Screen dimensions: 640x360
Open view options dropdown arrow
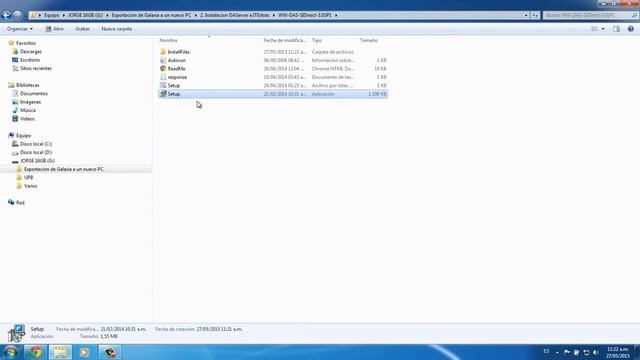point(603,29)
